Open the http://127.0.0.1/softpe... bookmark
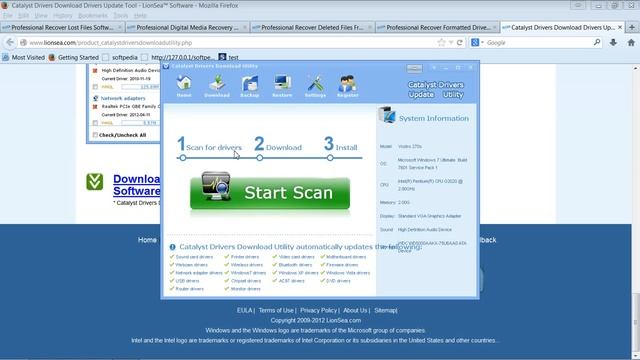The image size is (640, 360). [x=178, y=58]
